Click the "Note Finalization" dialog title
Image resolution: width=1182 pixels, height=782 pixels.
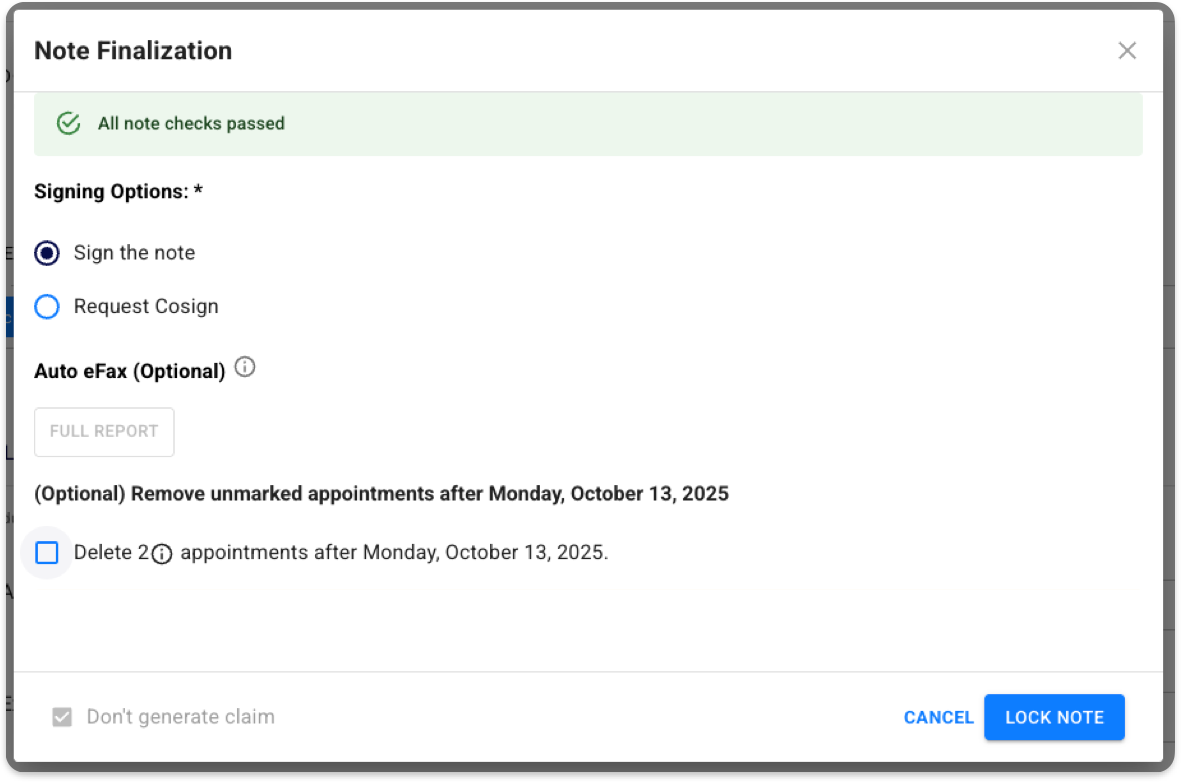point(133,51)
